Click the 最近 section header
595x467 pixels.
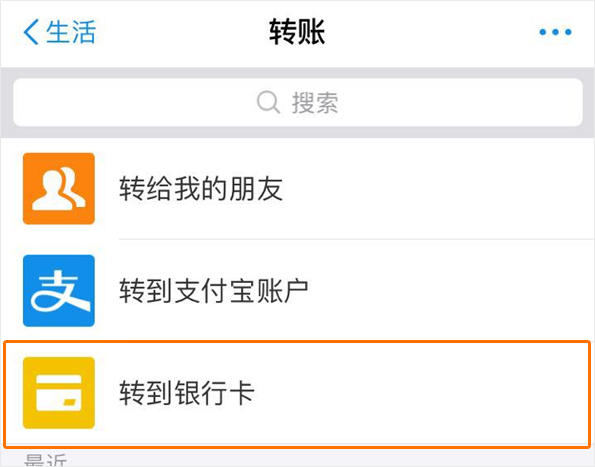(x=46, y=460)
